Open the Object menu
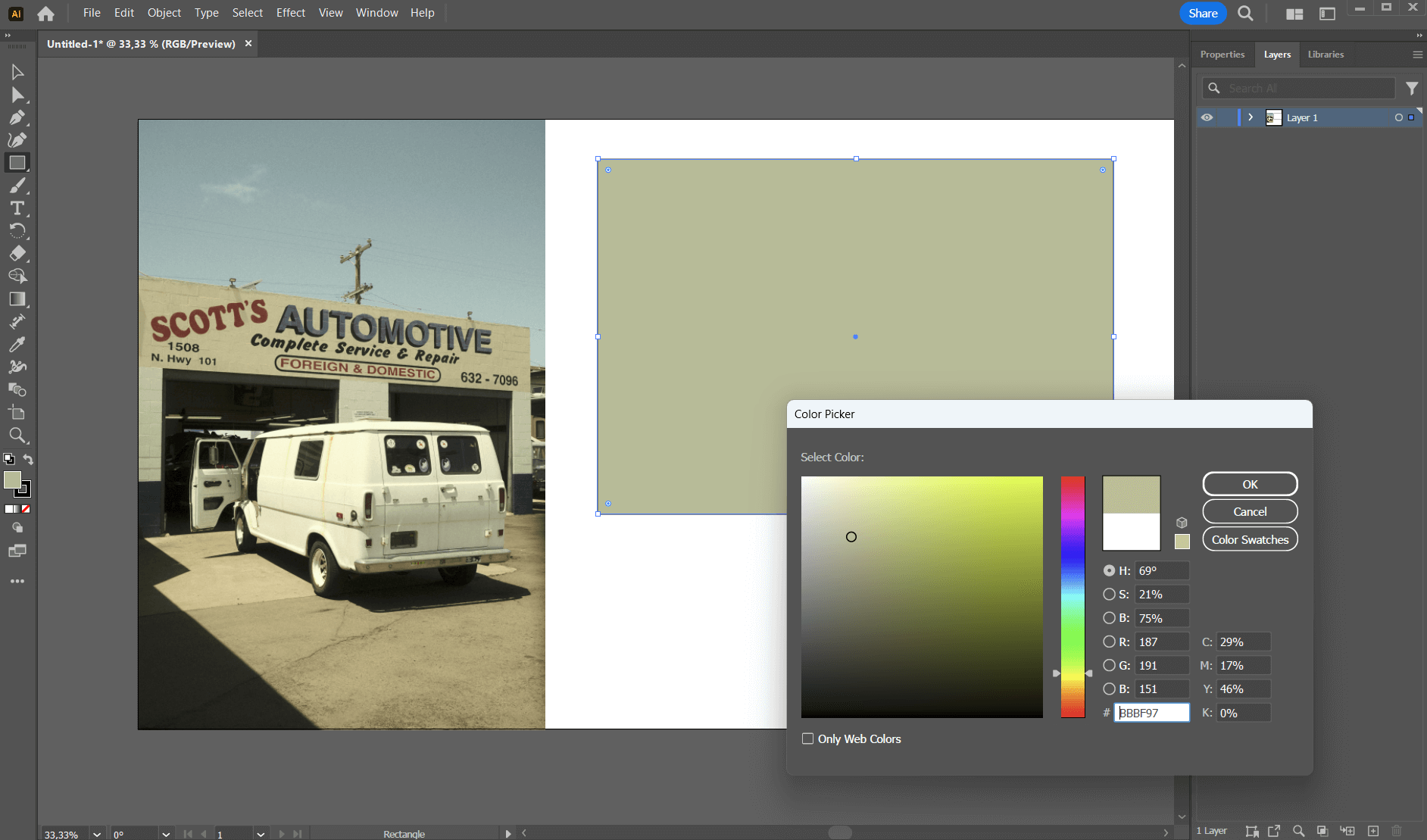The width and height of the screenshot is (1427, 840). [x=164, y=13]
